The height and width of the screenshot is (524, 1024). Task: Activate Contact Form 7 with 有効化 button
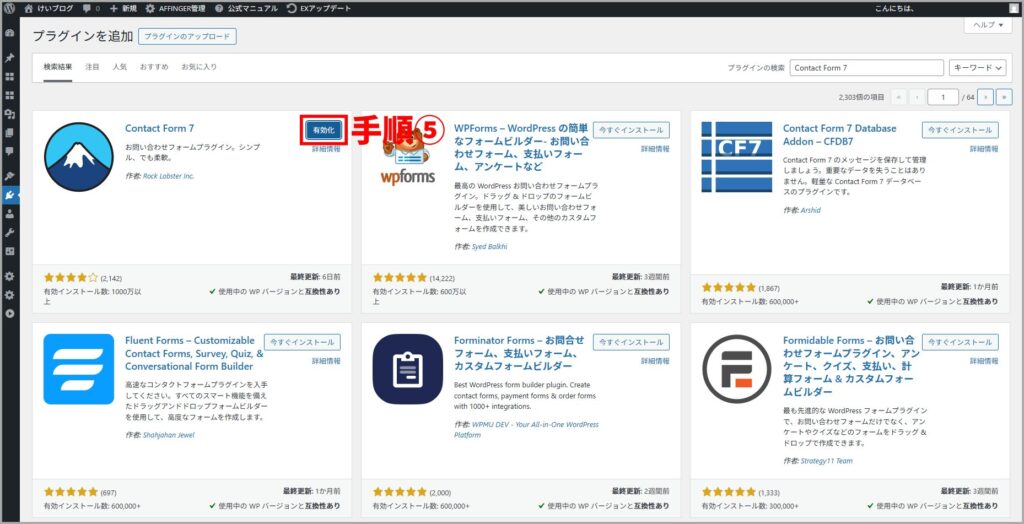(x=322, y=130)
